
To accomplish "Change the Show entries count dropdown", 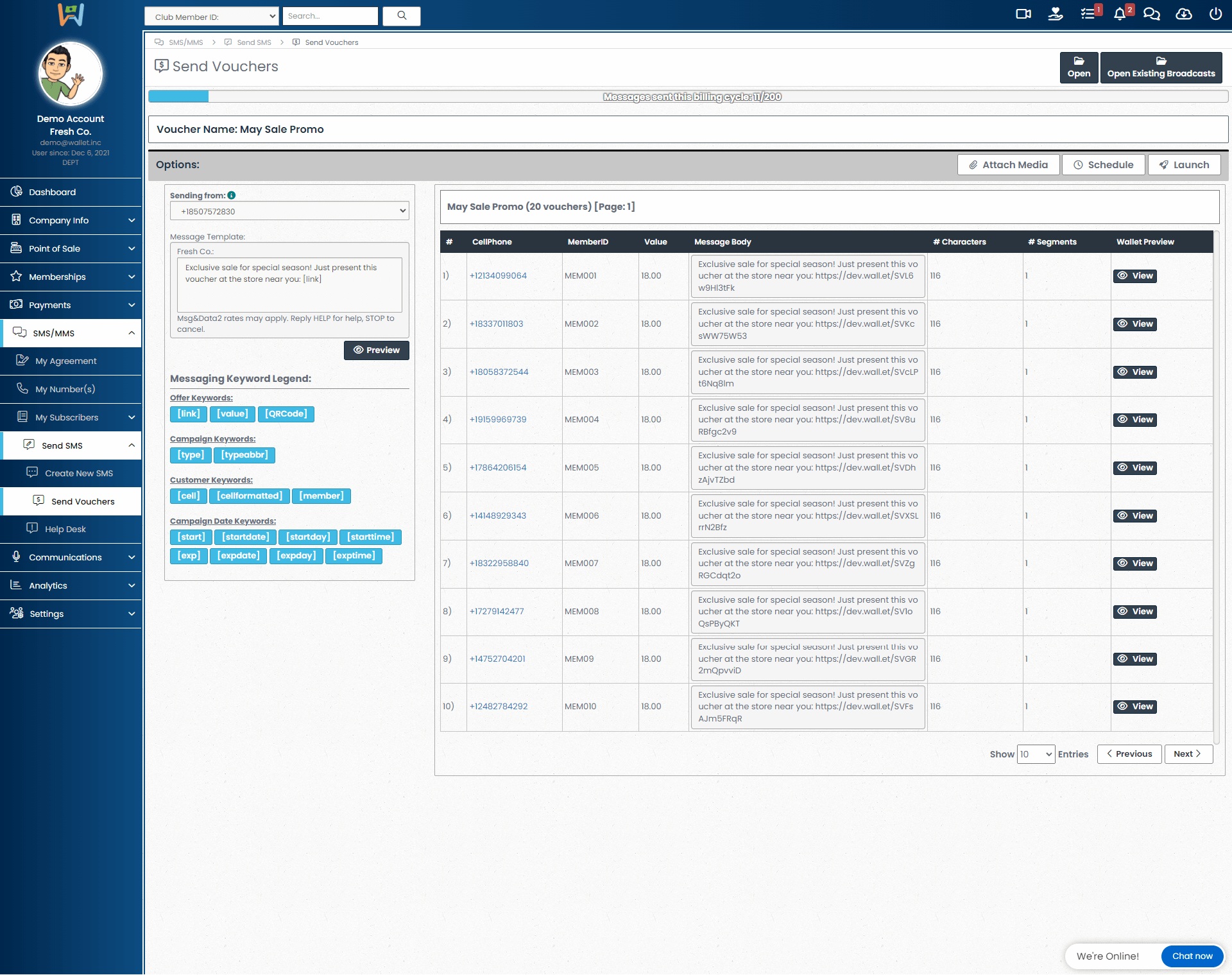I will [1036, 754].
